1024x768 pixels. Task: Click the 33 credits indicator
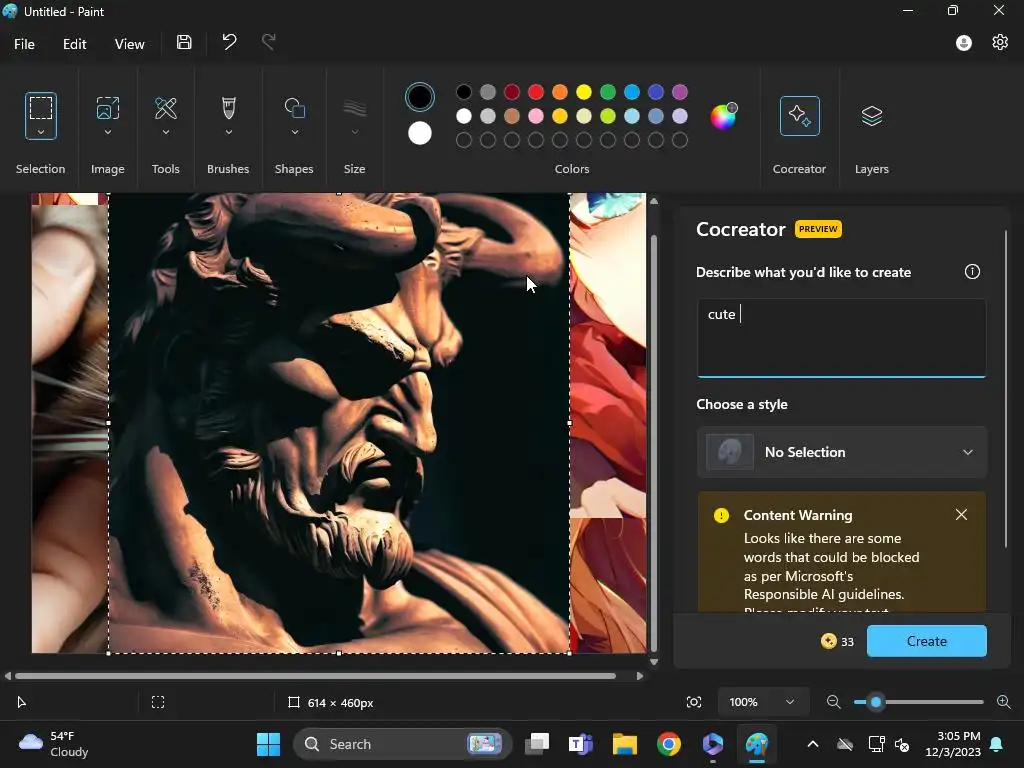[837, 641]
